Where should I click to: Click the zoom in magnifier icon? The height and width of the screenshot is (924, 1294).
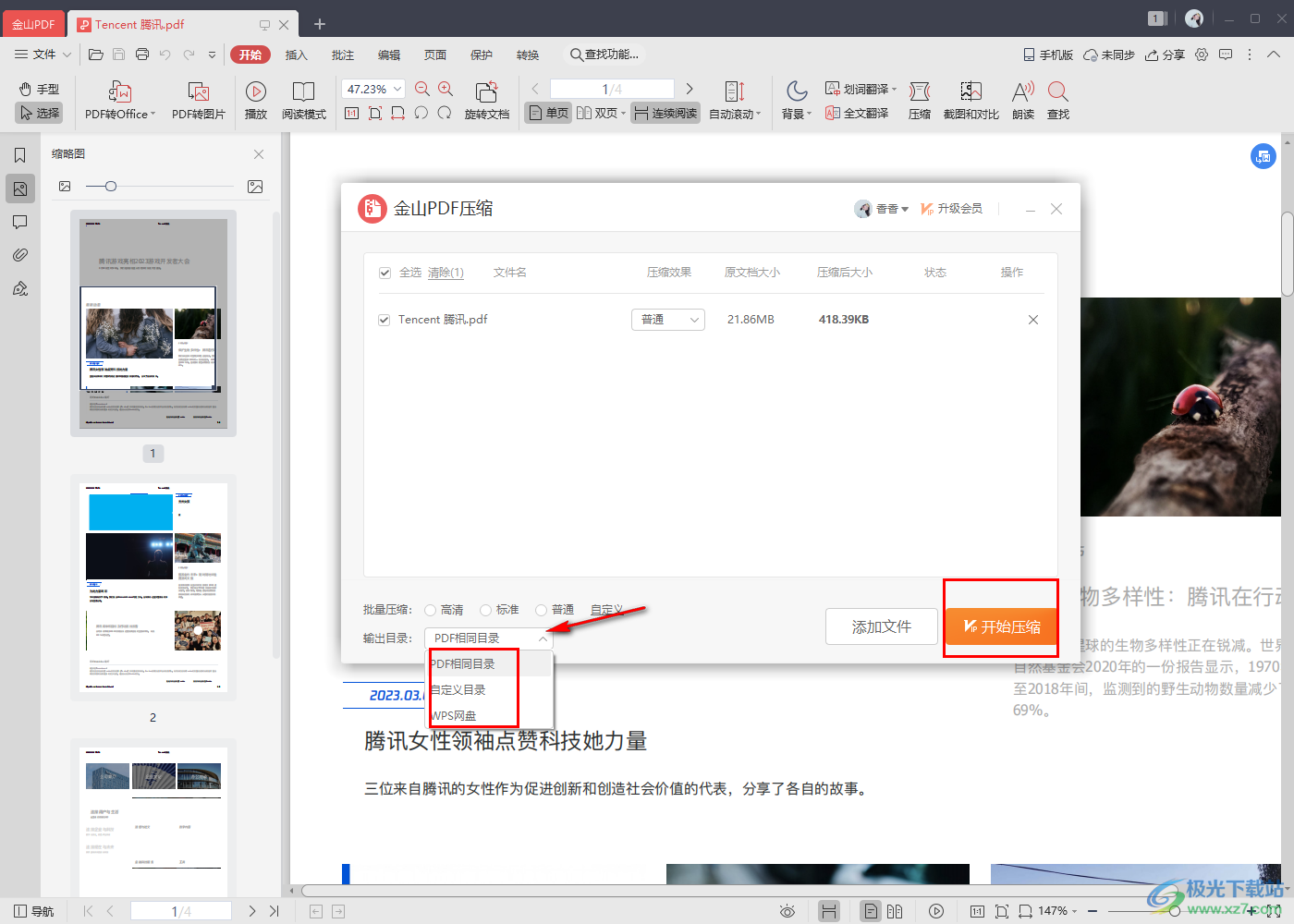446,89
